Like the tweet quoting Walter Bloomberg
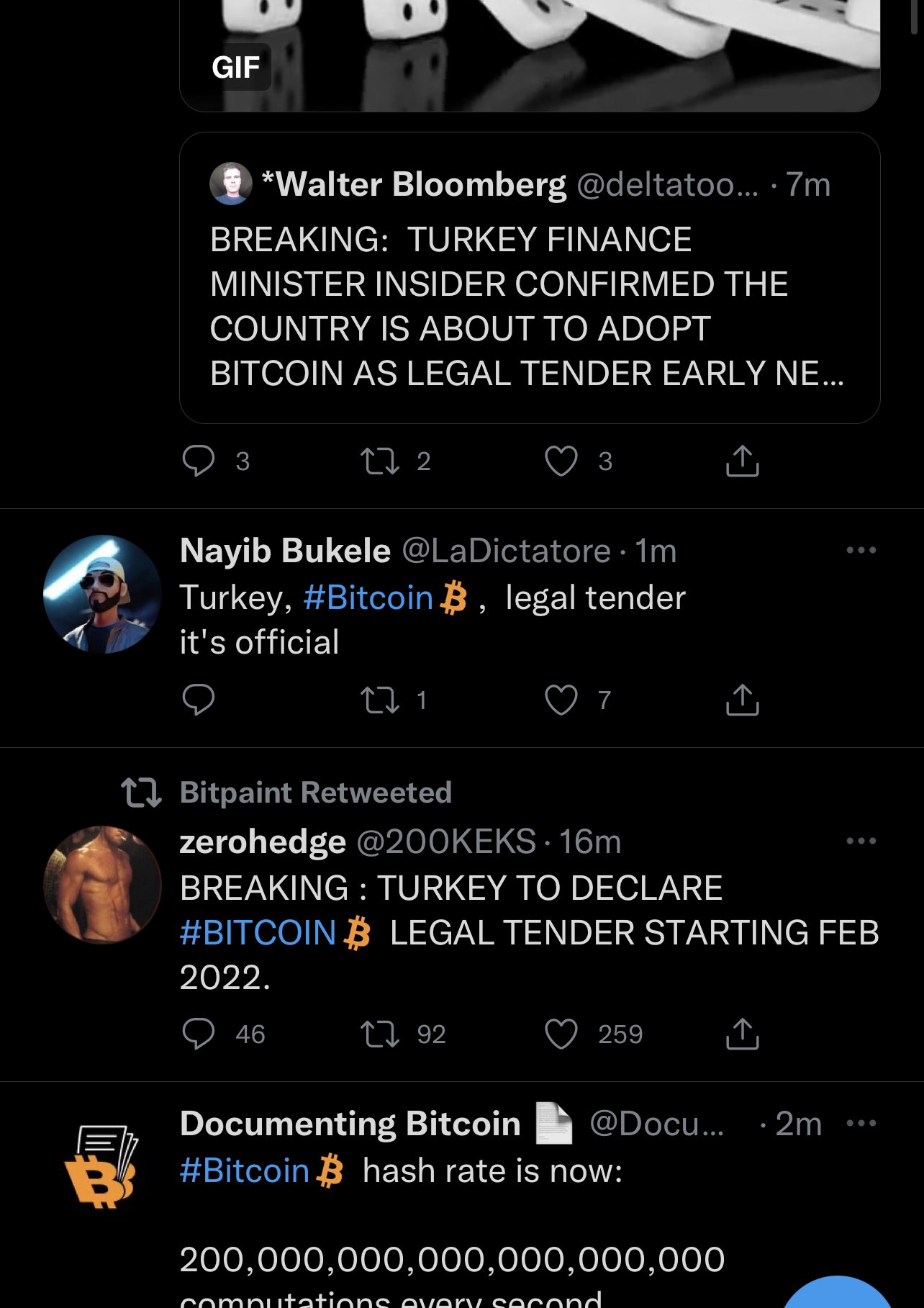 [x=561, y=461]
